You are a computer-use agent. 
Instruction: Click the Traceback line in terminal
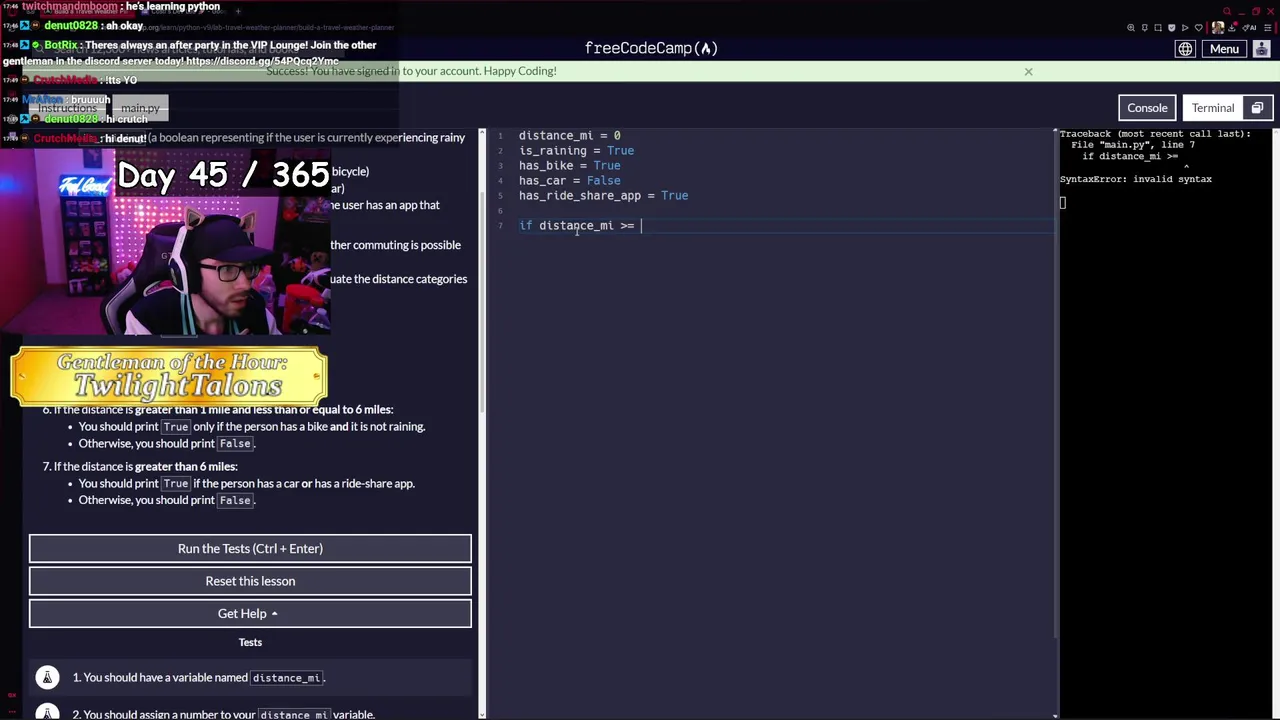tap(1155, 134)
